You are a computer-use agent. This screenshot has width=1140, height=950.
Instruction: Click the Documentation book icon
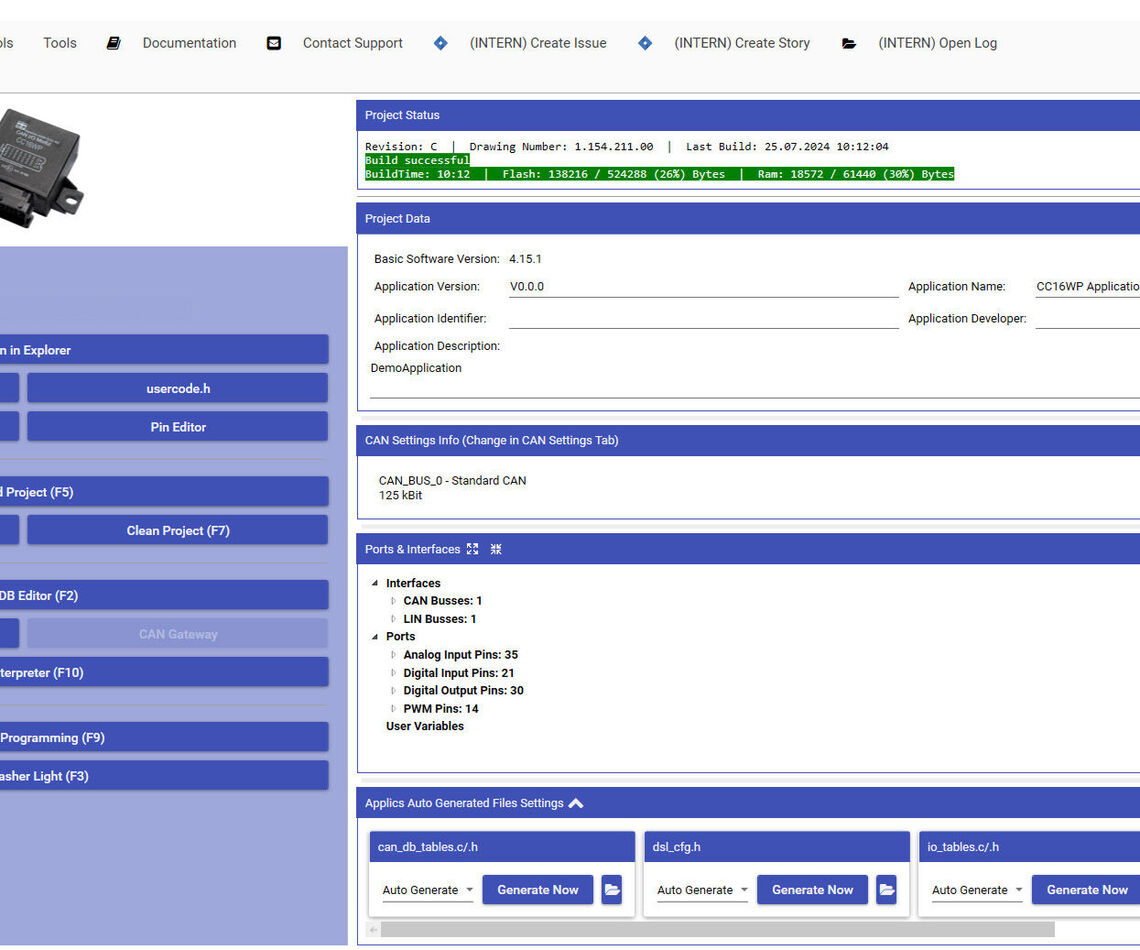114,43
